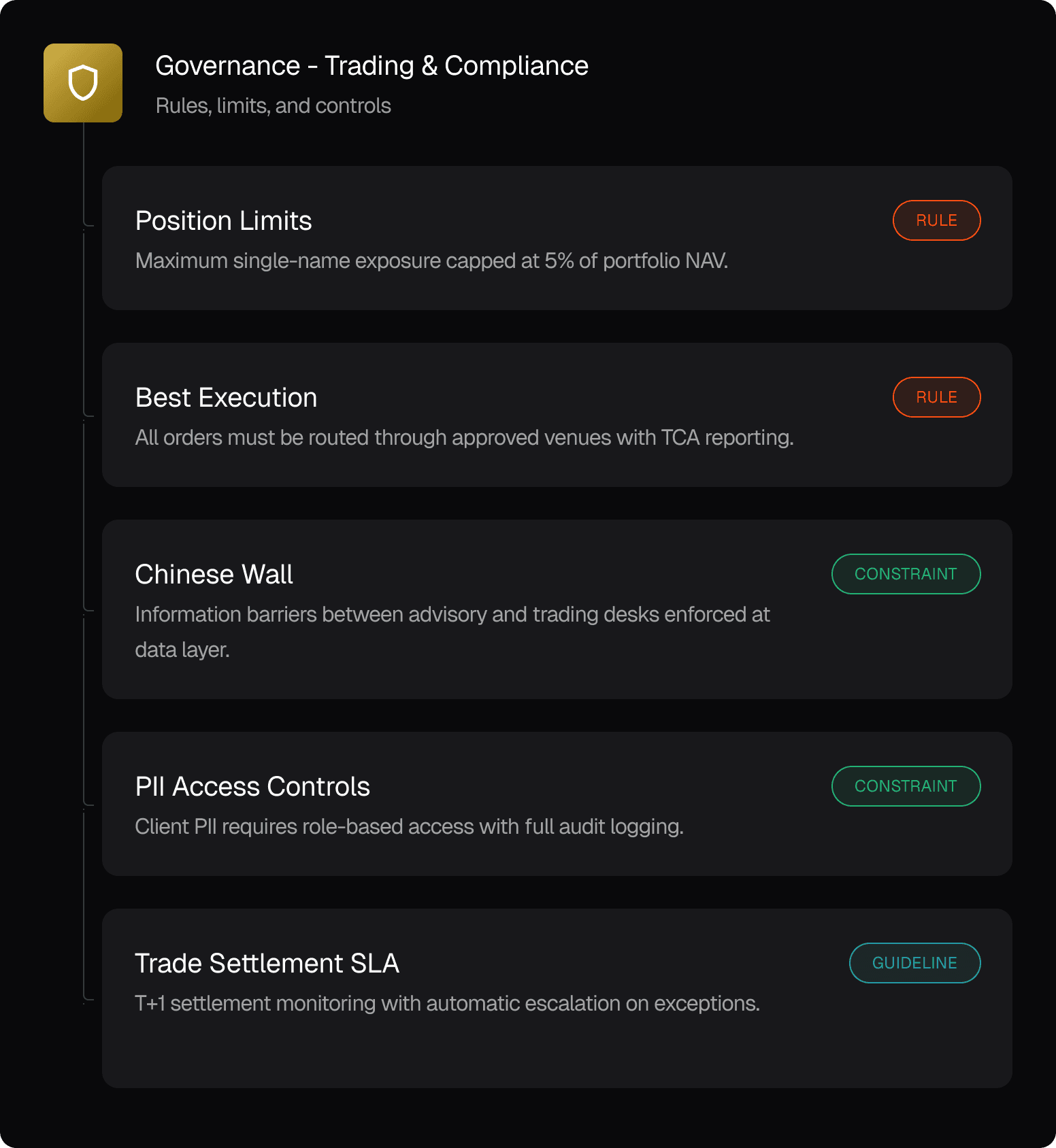Viewport: 1056px width, 1148px height.
Task: Click the RULE badge on Best Execution
Action: (936, 397)
